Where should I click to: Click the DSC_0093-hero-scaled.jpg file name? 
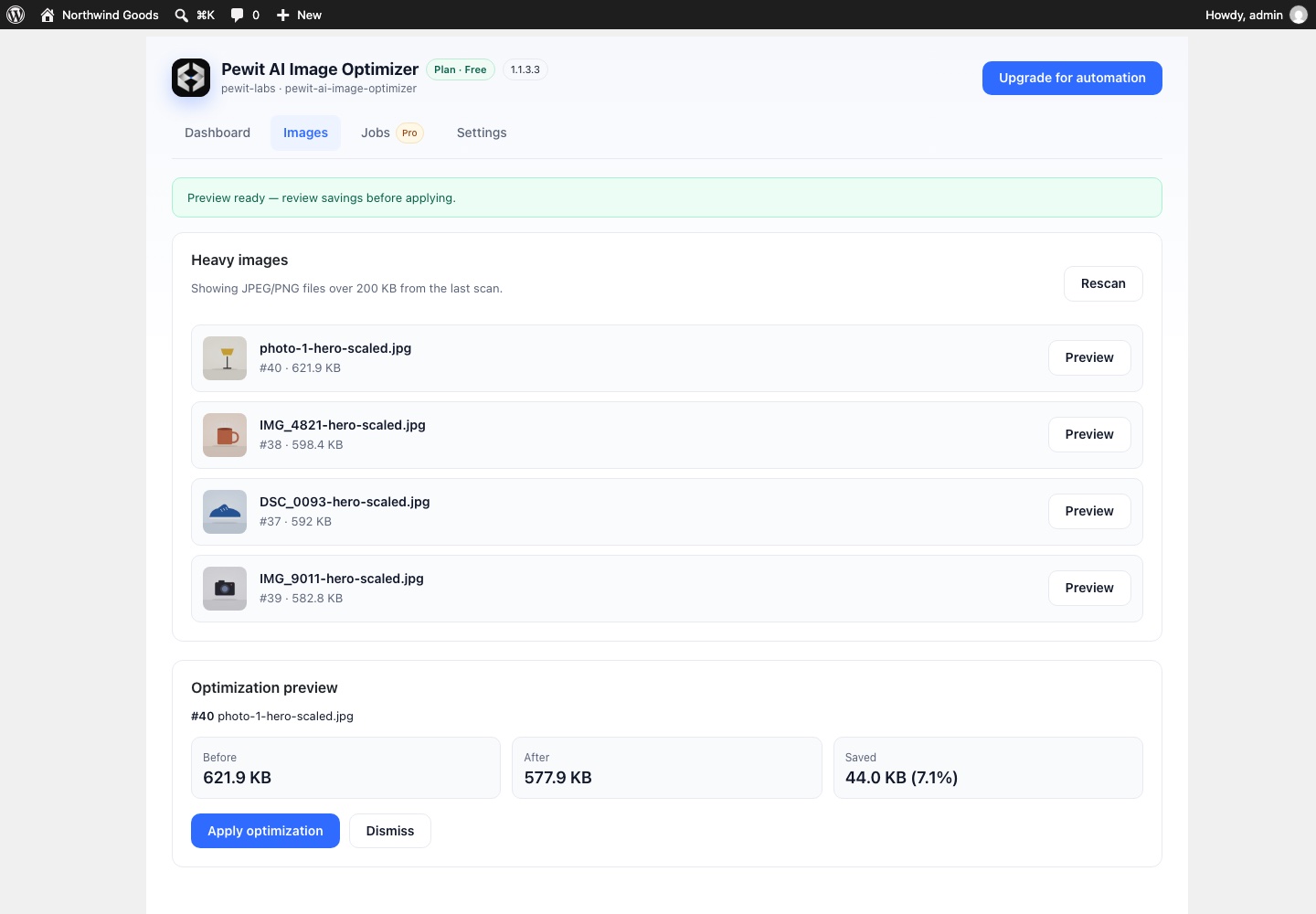345,502
